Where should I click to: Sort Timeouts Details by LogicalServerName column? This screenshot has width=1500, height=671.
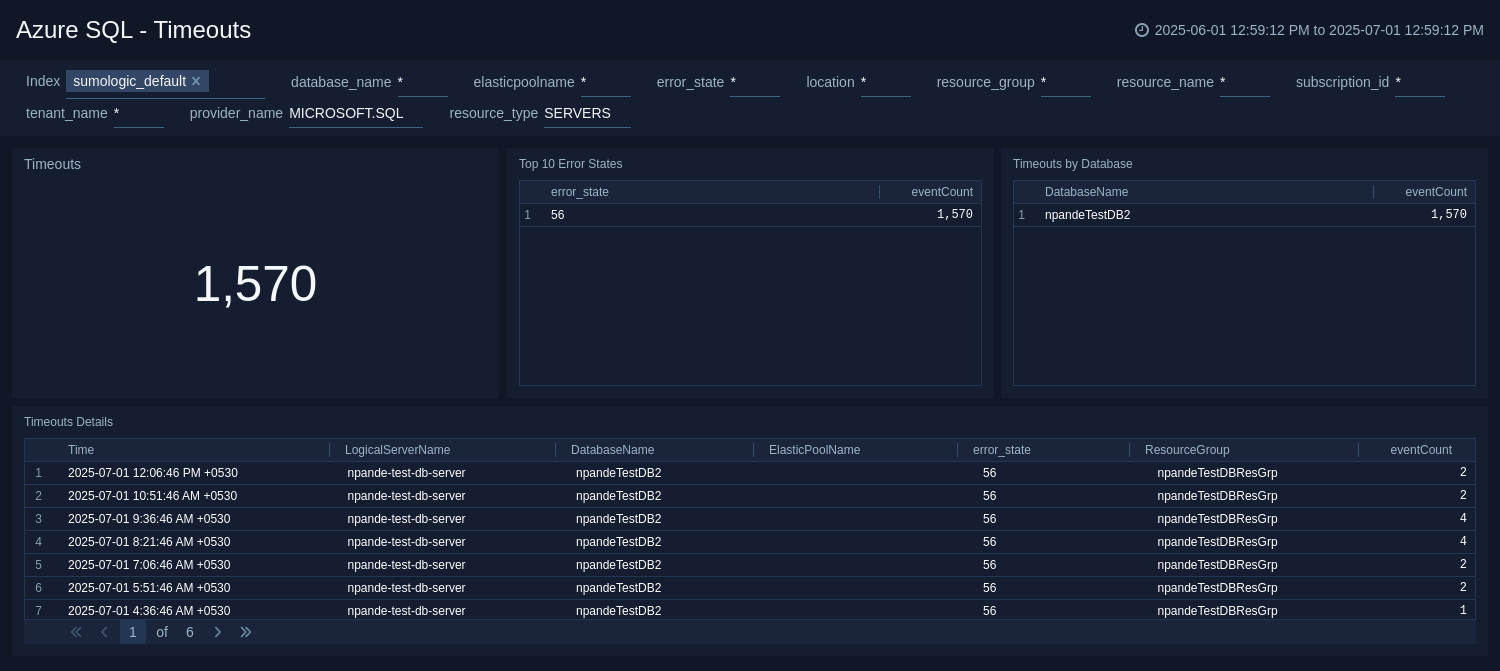[x=398, y=450]
